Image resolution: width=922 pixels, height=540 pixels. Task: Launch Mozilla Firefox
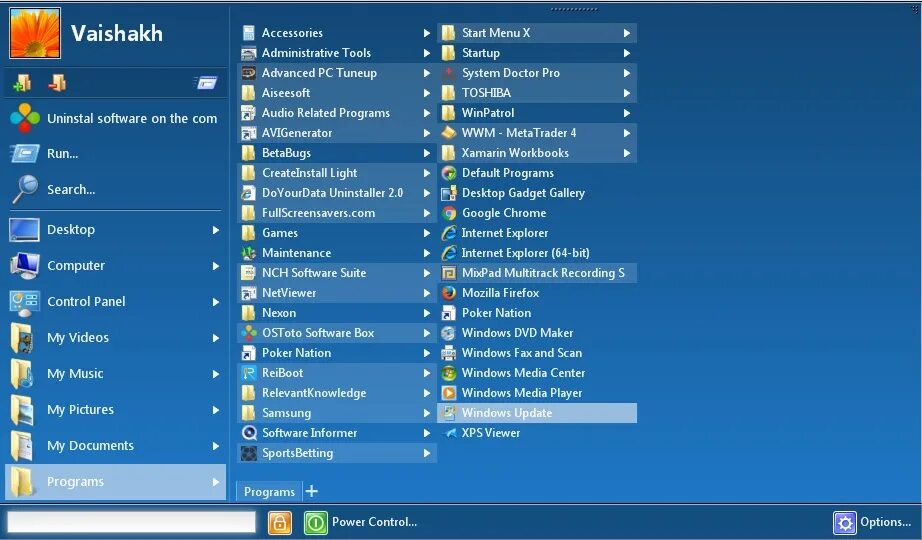(x=536, y=293)
